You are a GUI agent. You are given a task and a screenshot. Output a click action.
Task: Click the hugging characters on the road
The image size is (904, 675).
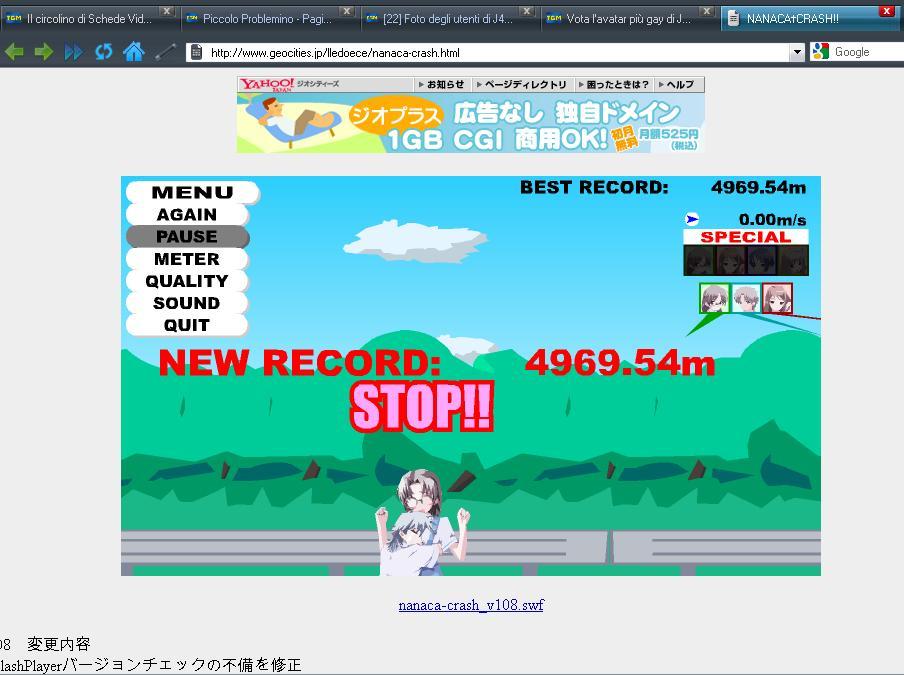pyautogui.click(x=421, y=523)
